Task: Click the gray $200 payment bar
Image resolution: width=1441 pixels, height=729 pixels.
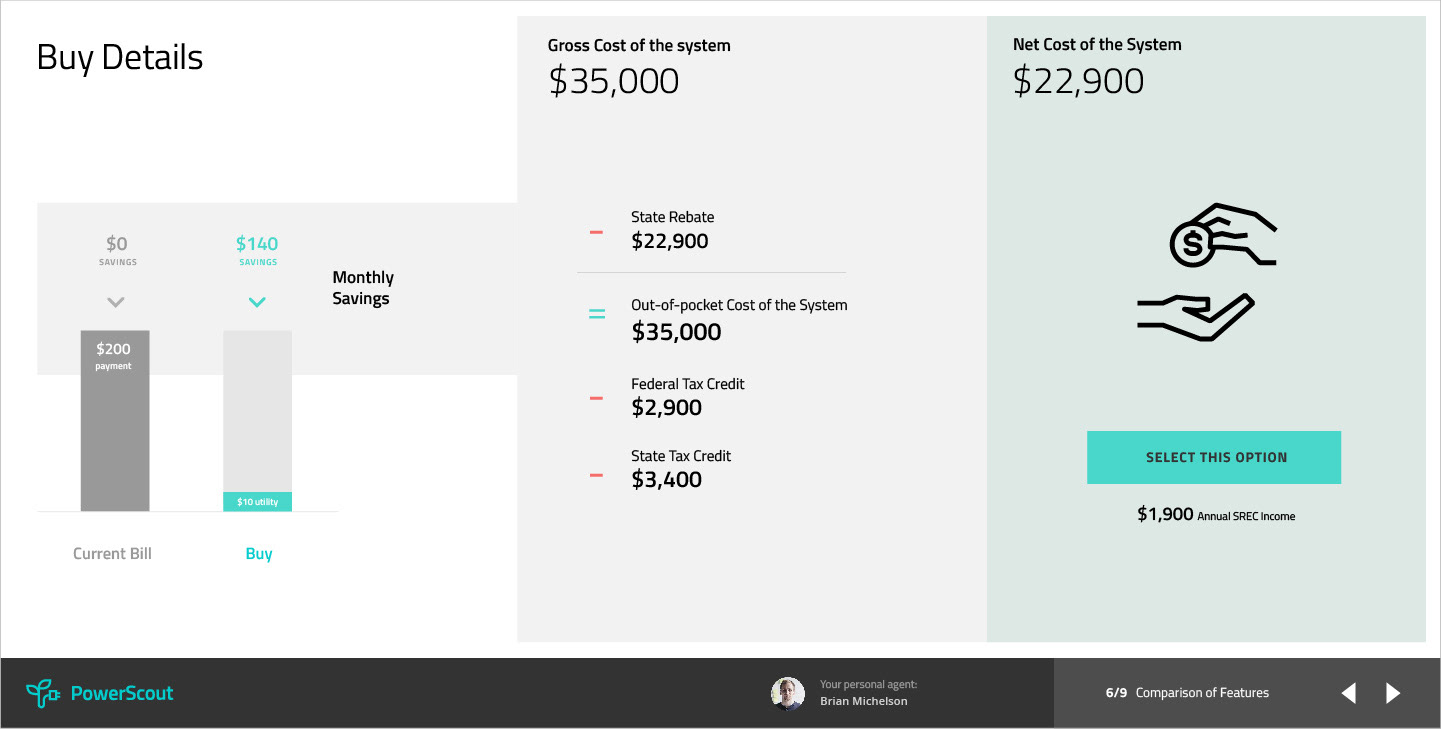Action: pos(115,420)
